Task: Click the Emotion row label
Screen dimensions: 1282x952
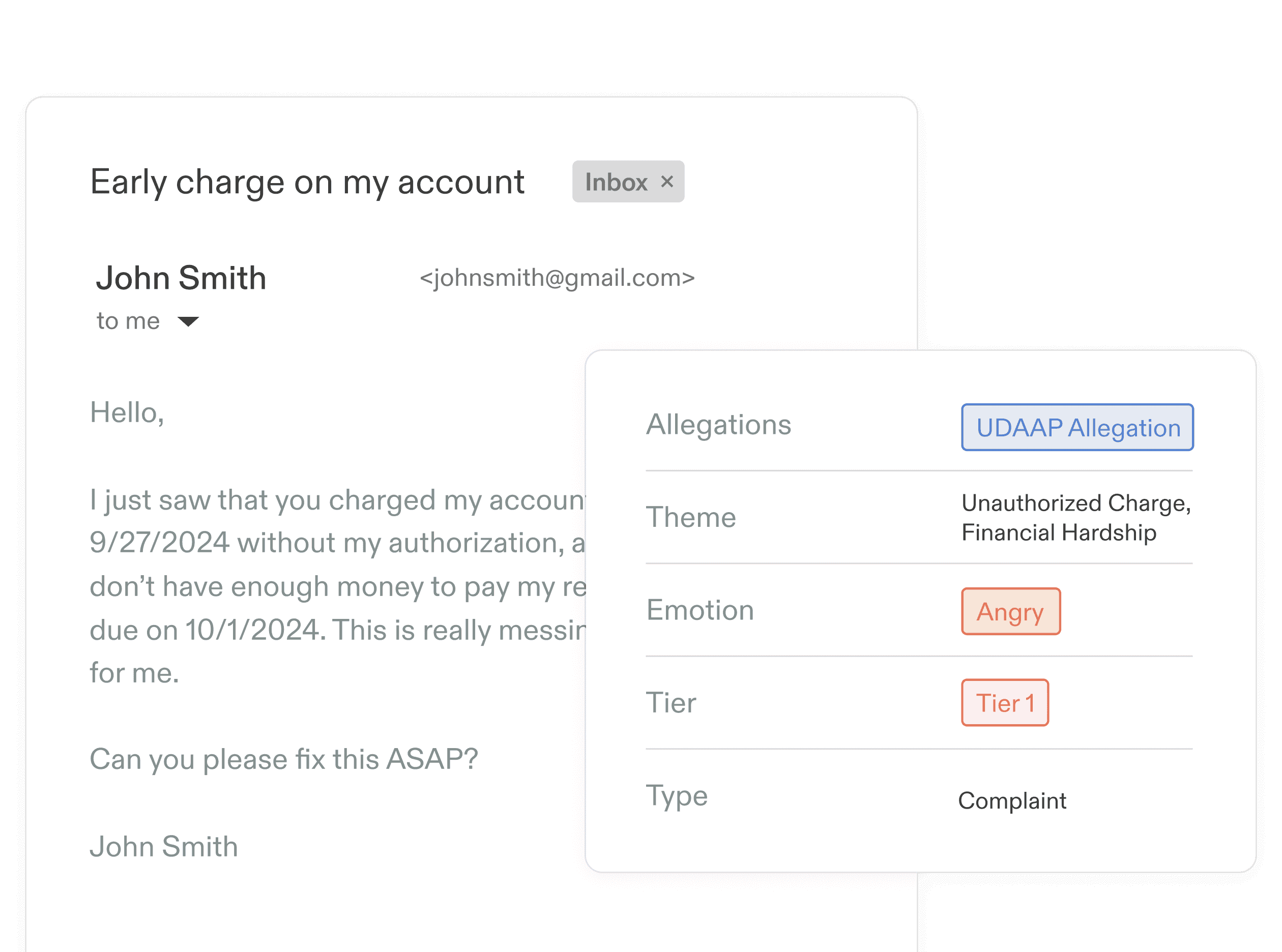Action: click(x=700, y=610)
